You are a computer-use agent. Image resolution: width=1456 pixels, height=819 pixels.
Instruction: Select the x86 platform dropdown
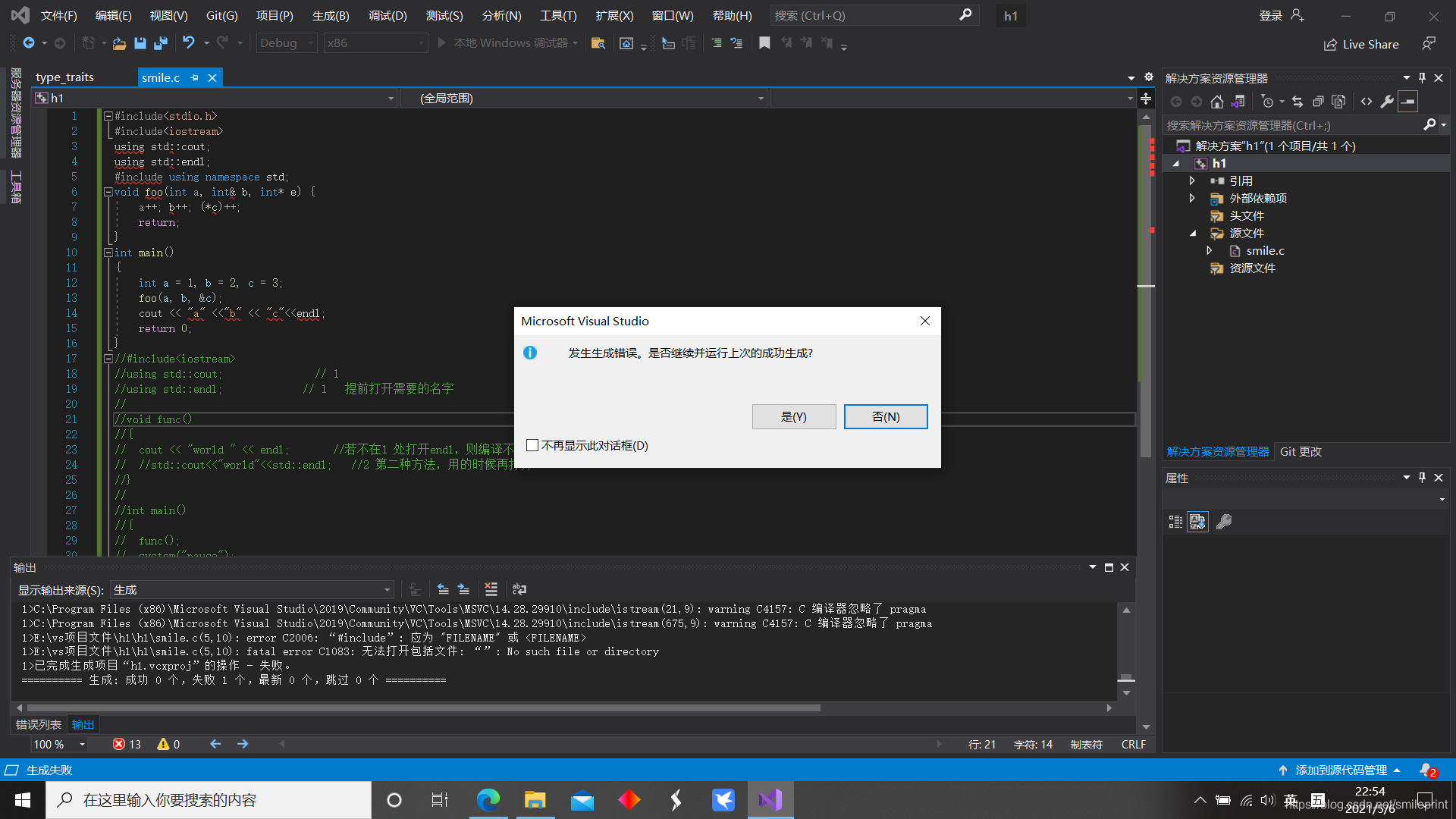(x=374, y=42)
